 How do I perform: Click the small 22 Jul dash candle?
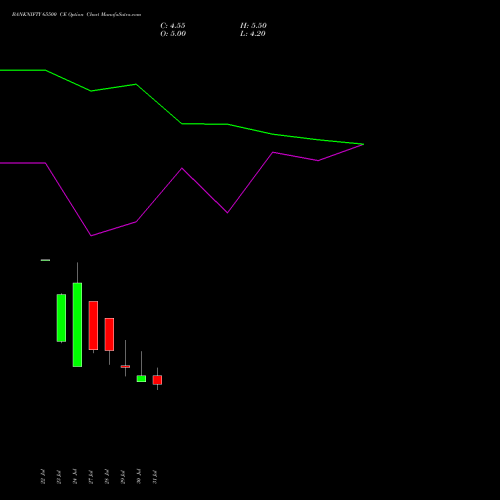[x=45, y=260]
